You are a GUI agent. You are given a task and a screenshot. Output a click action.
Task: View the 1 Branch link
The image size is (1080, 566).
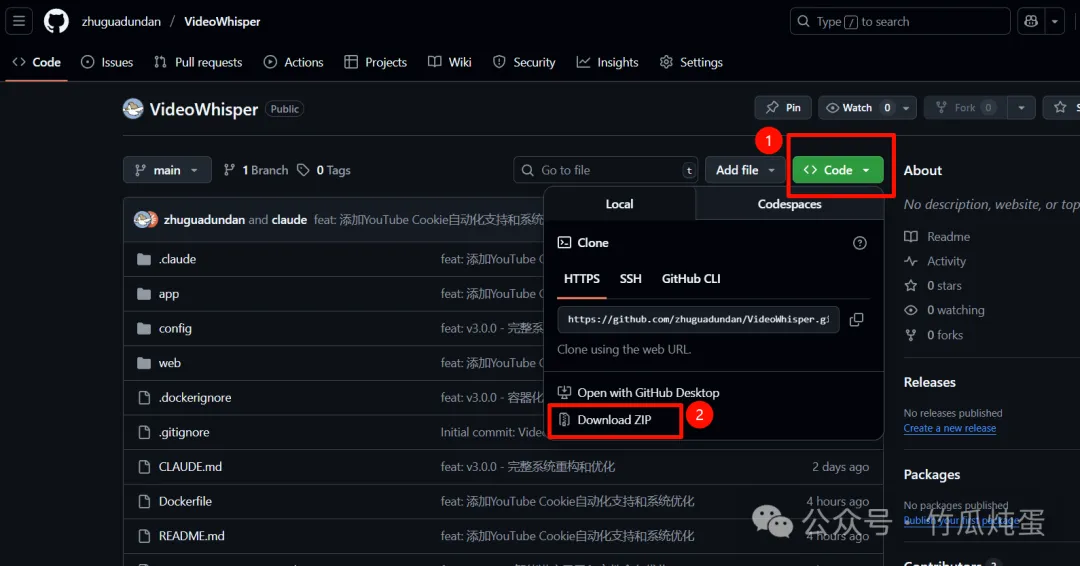click(256, 170)
